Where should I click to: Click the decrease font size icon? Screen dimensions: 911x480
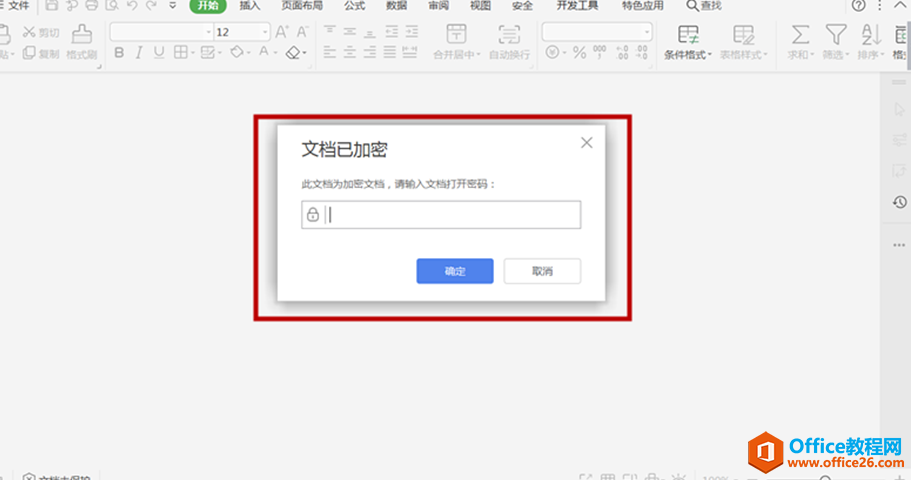point(302,32)
